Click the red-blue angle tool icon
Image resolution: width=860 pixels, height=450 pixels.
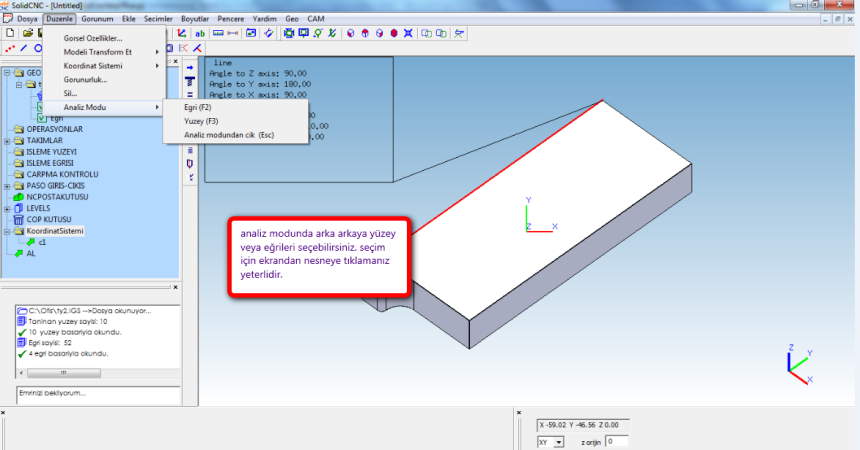[197, 48]
